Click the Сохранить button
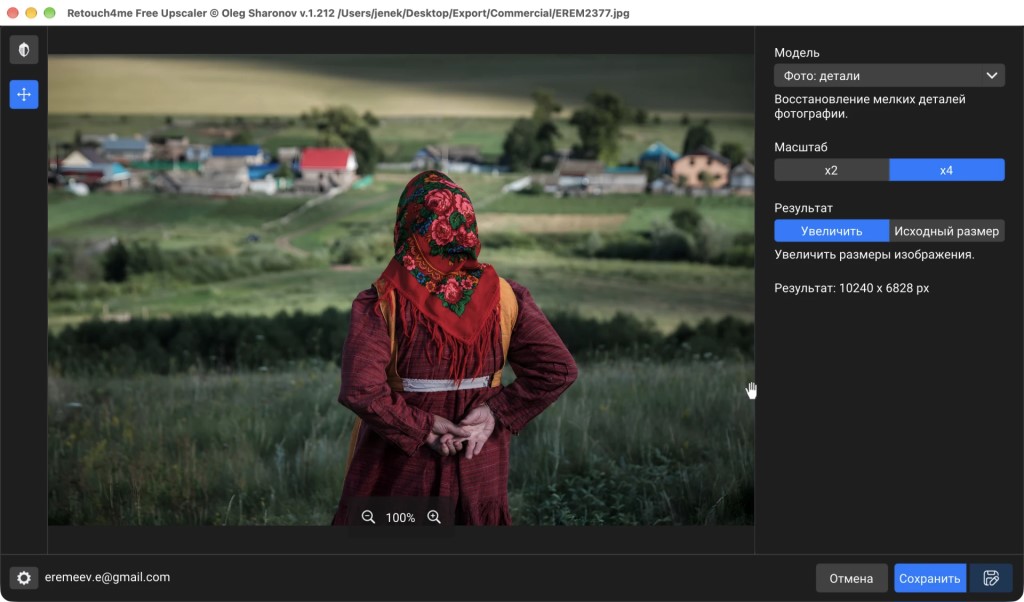This screenshot has height=602, width=1024. [929, 578]
